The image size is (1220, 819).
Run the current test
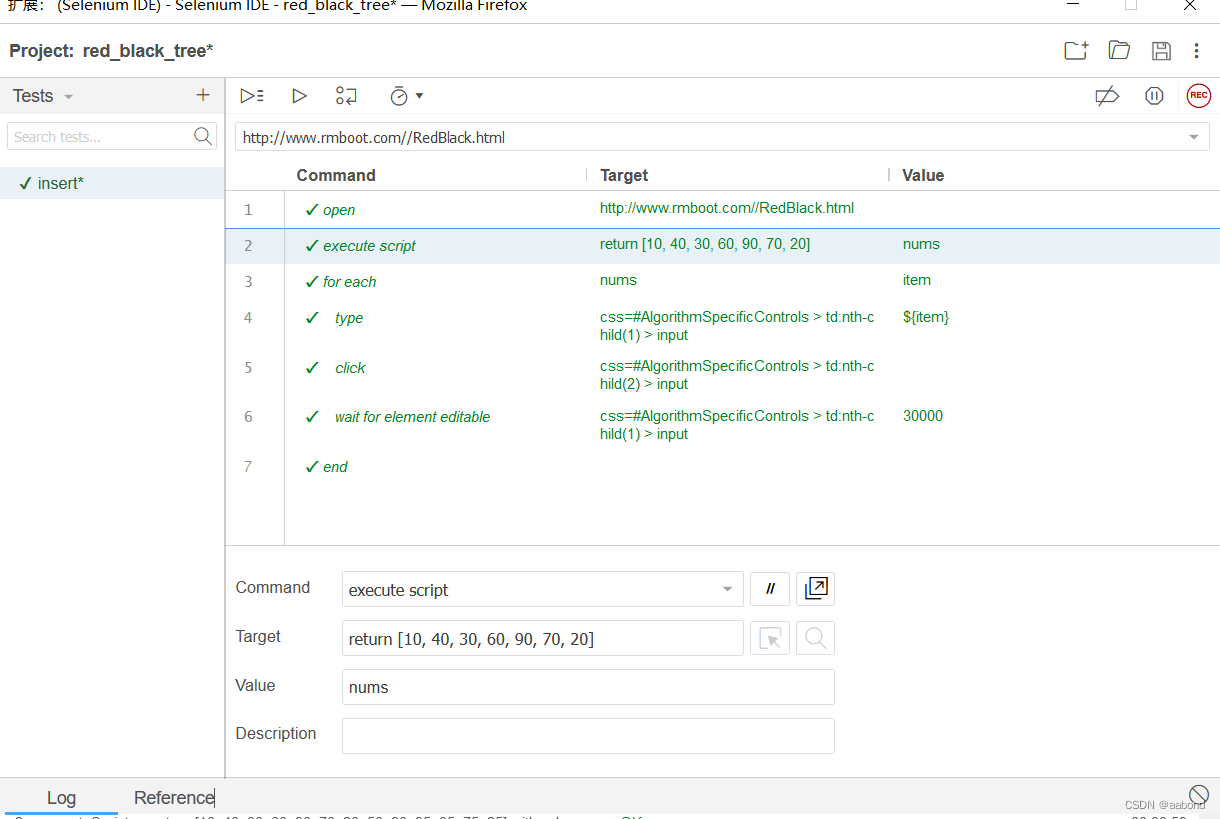click(299, 96)
